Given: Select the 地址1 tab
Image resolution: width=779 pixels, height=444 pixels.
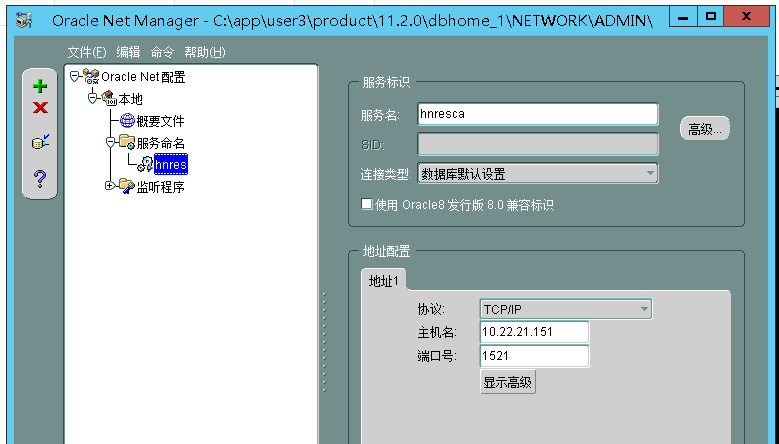Looking at the screenshot, I should pyautogui.click(x=384, y=281).
